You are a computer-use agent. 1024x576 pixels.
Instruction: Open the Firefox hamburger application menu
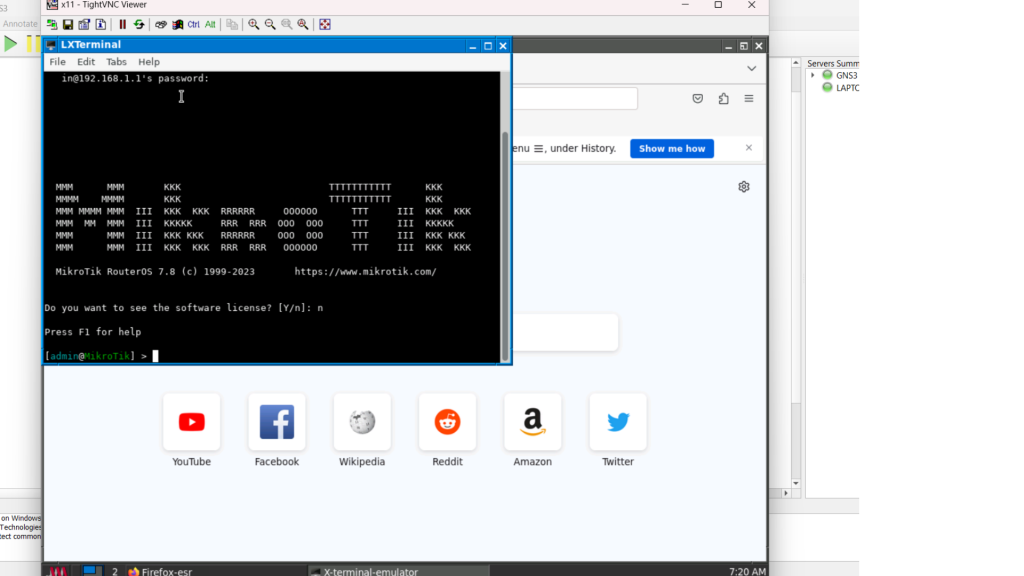tap(748, 98)
